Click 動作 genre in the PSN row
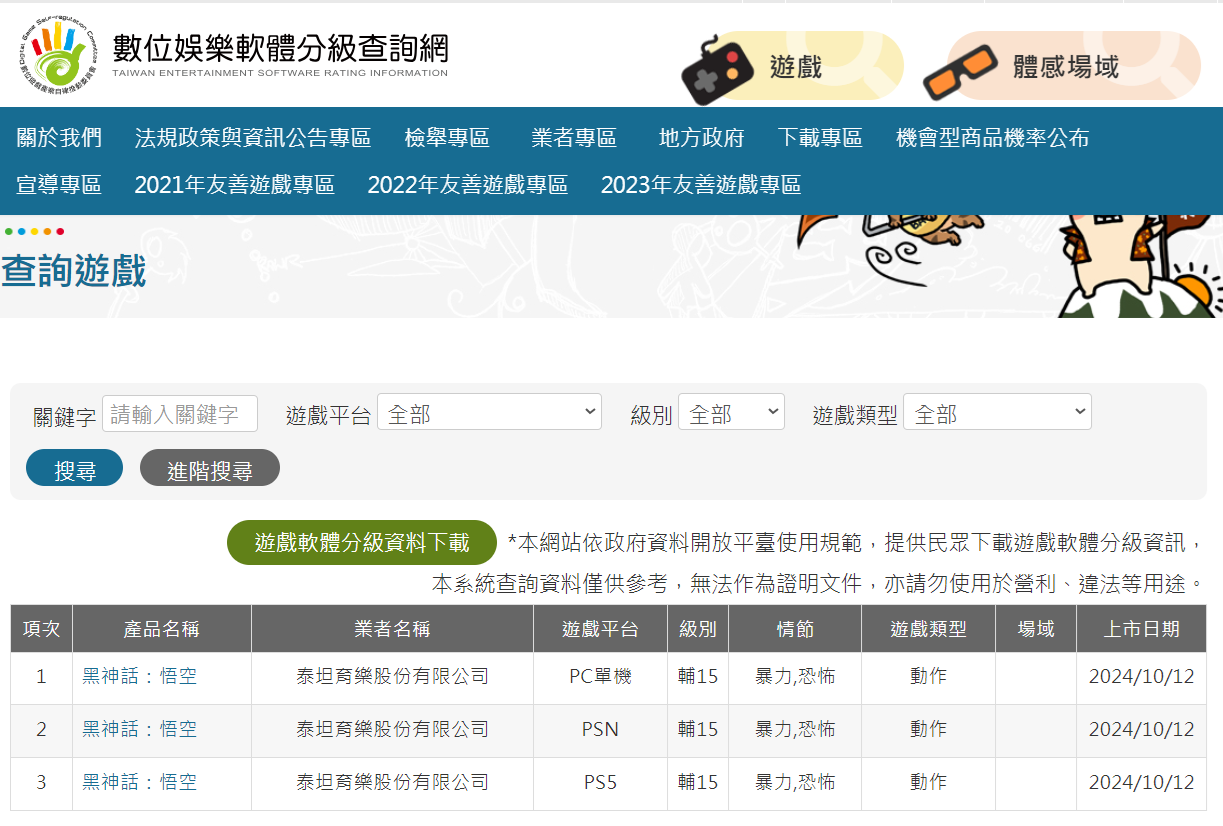The image size is (1223, 826). [x=929, y=730]
